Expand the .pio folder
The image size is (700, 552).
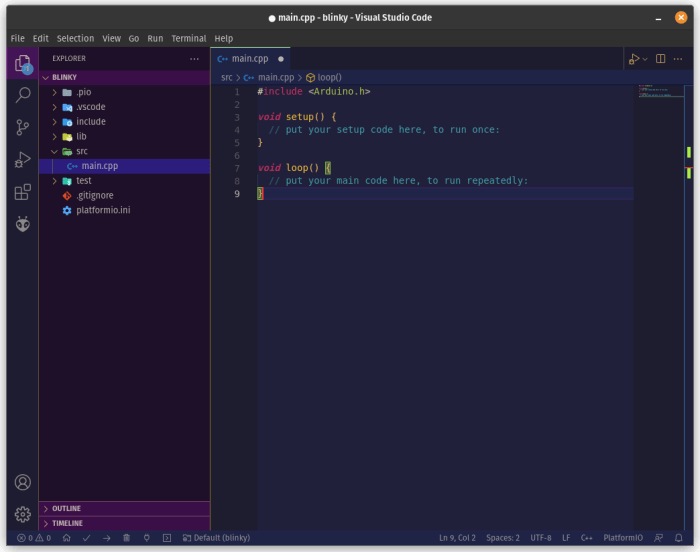[x=54, y=92]
